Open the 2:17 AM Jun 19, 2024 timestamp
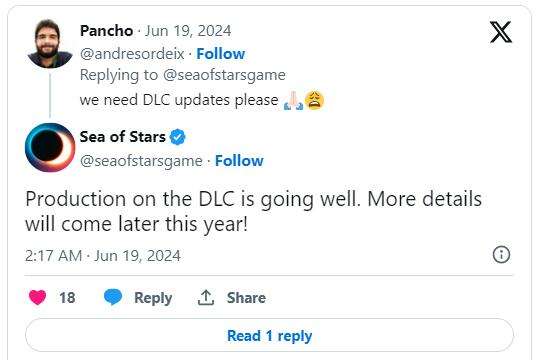Image resolution: width=538 pixels, height=360 pixels. [103, 256]
